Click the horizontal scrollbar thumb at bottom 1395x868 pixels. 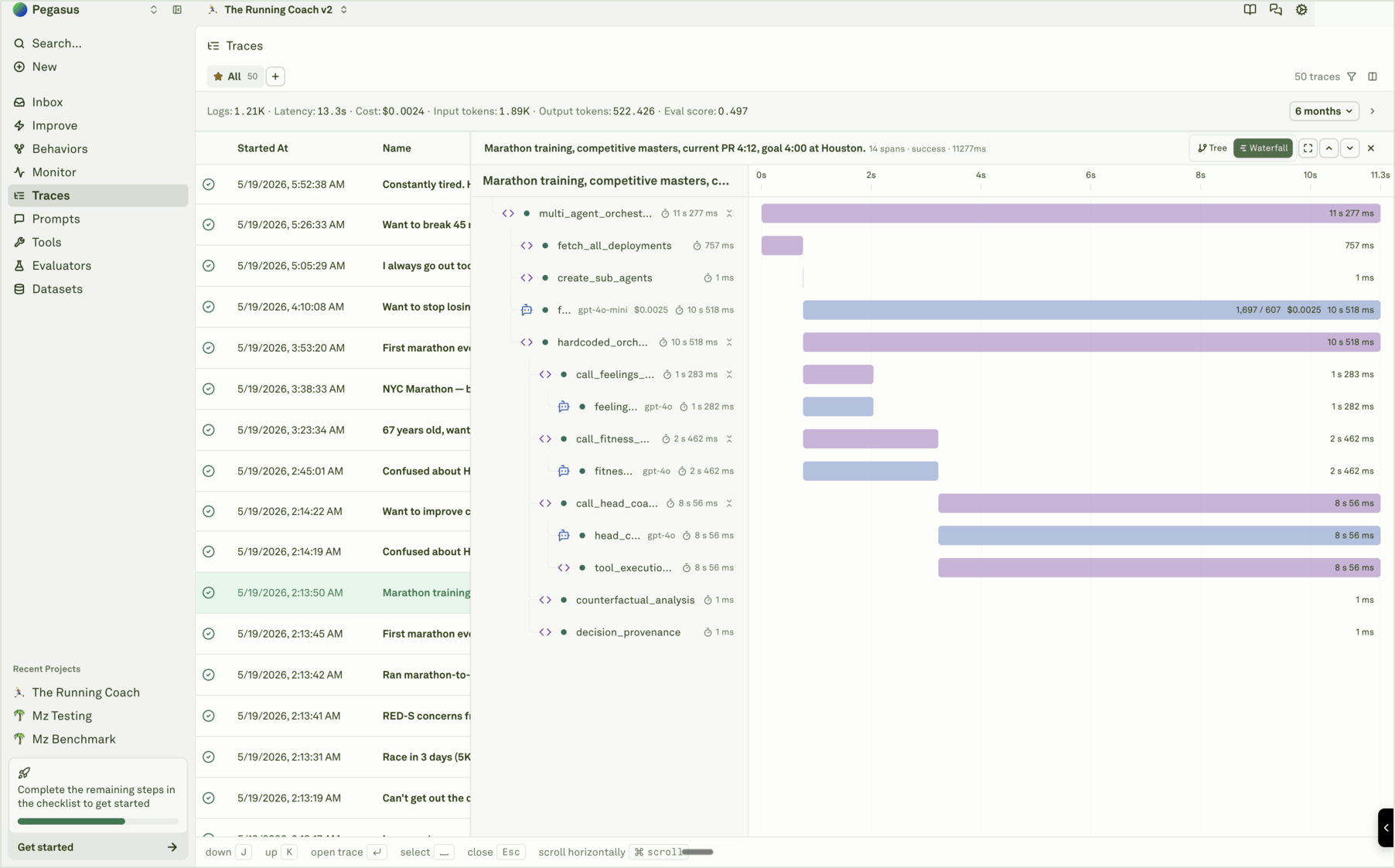pyautogui.click(x=697, y=852)
